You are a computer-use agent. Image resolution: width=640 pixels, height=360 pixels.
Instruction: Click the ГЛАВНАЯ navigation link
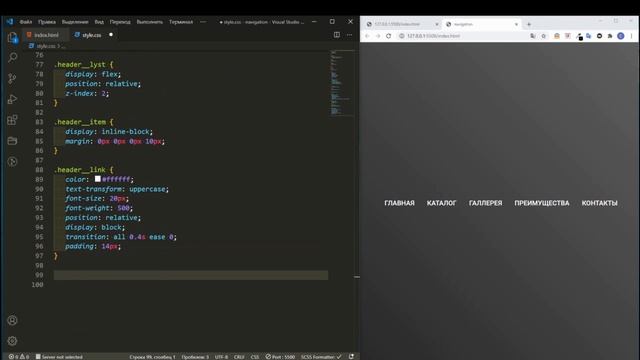point(399,203)
